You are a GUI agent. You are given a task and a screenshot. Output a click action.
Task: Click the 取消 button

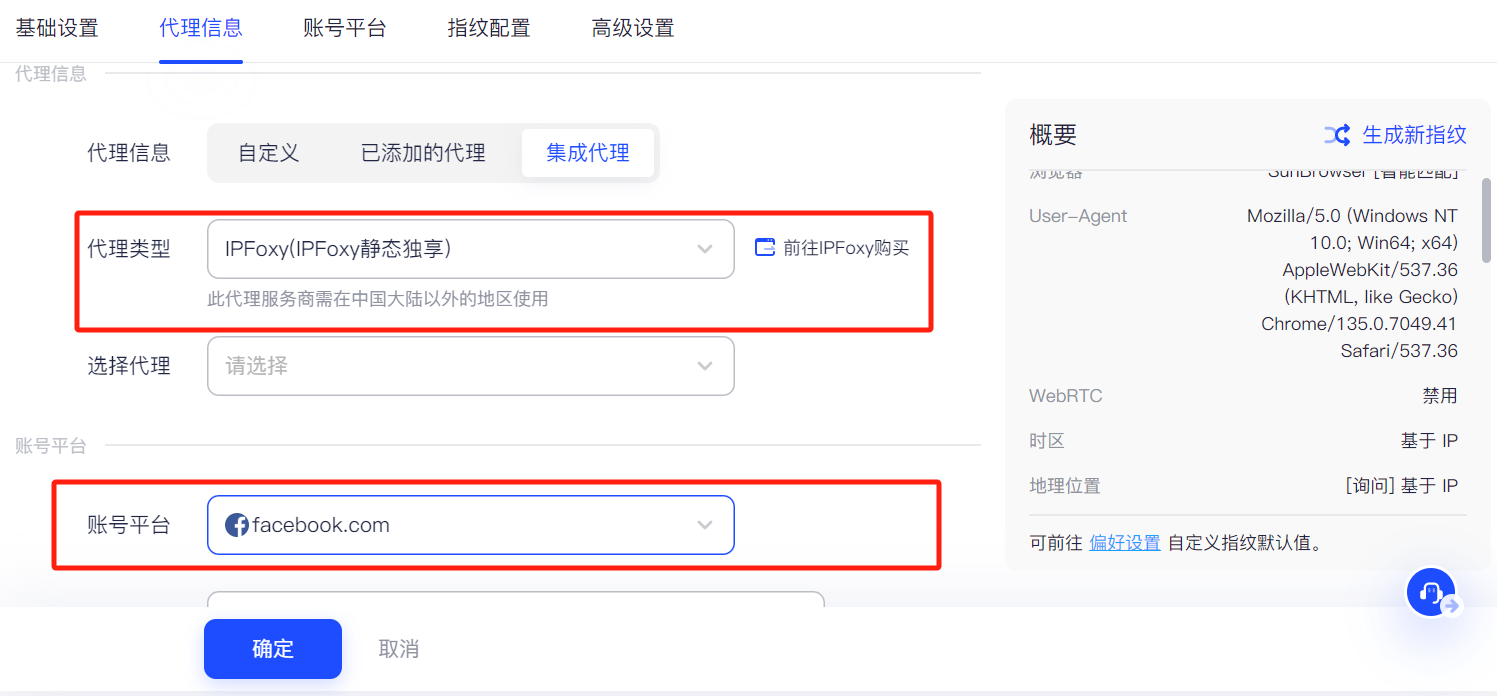399,649
